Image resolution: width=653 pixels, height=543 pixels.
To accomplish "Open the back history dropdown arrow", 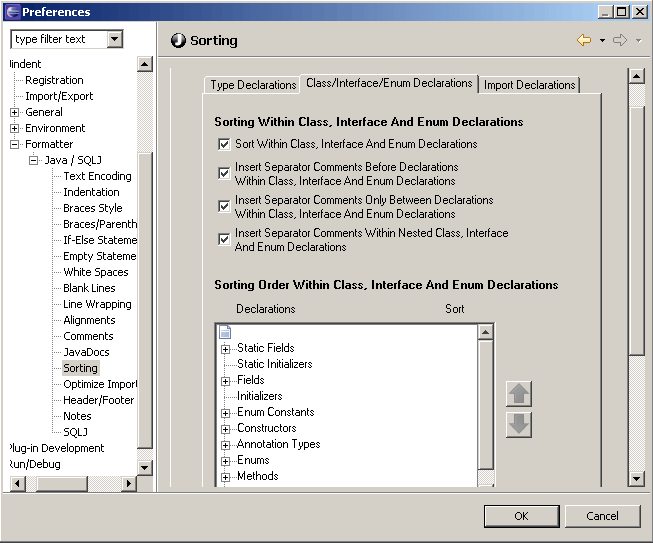I will [x=602, y=41].
